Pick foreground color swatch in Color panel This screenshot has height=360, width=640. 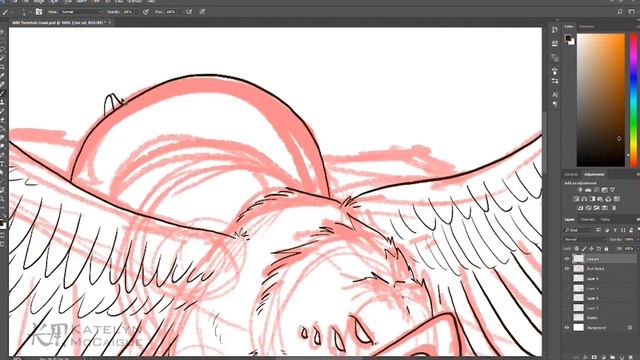tap(568, 38)
